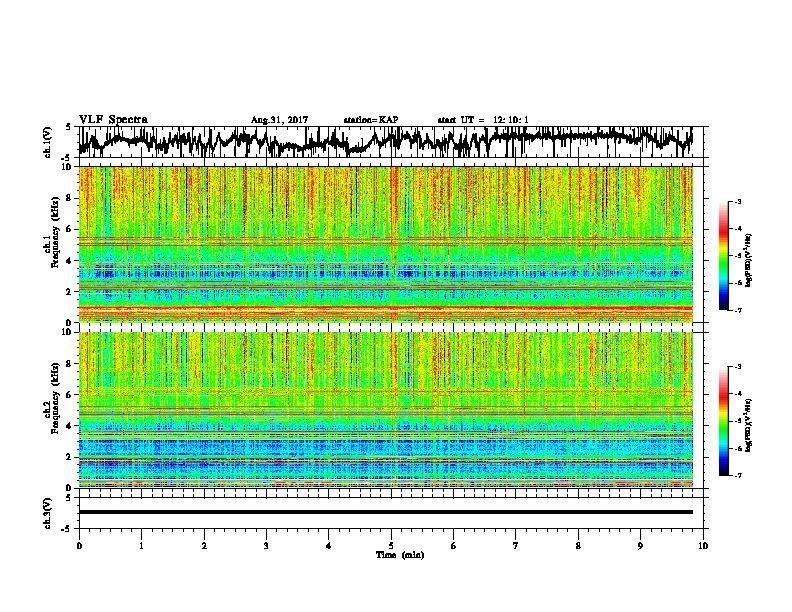
Task: Click time-axis tick label "7"
Action: click(516, 546)
